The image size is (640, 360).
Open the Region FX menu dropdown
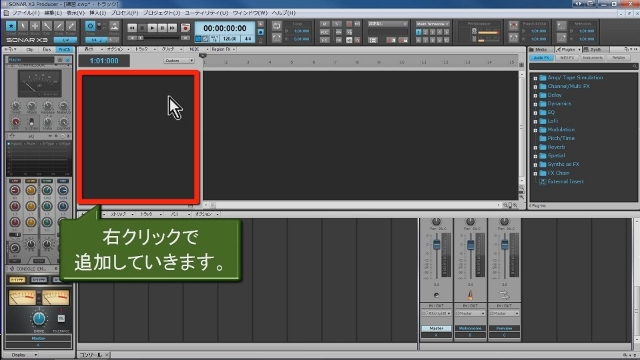223,49
